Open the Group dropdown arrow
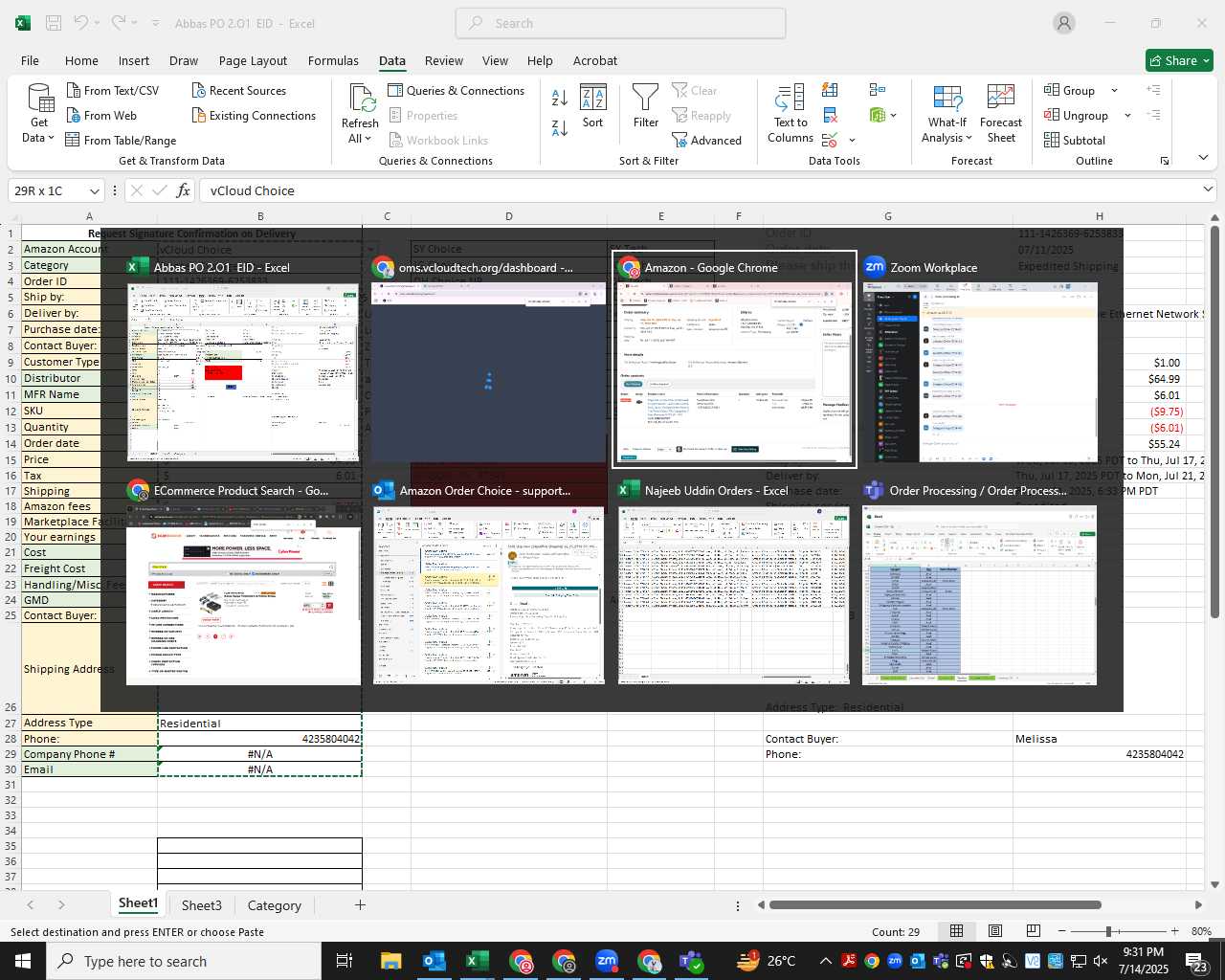This screenshot has width=1225, height=980. click(1114, 90)
